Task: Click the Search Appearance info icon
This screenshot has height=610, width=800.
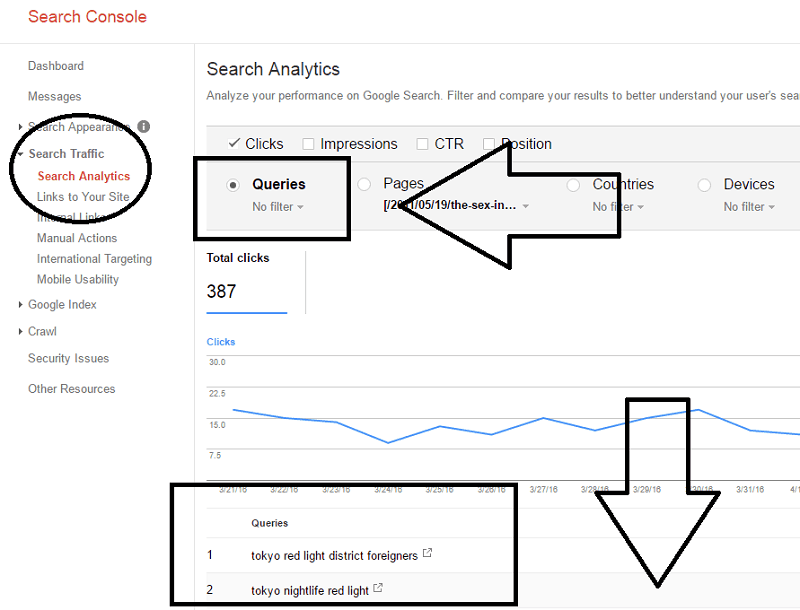Action: [144, 126]
